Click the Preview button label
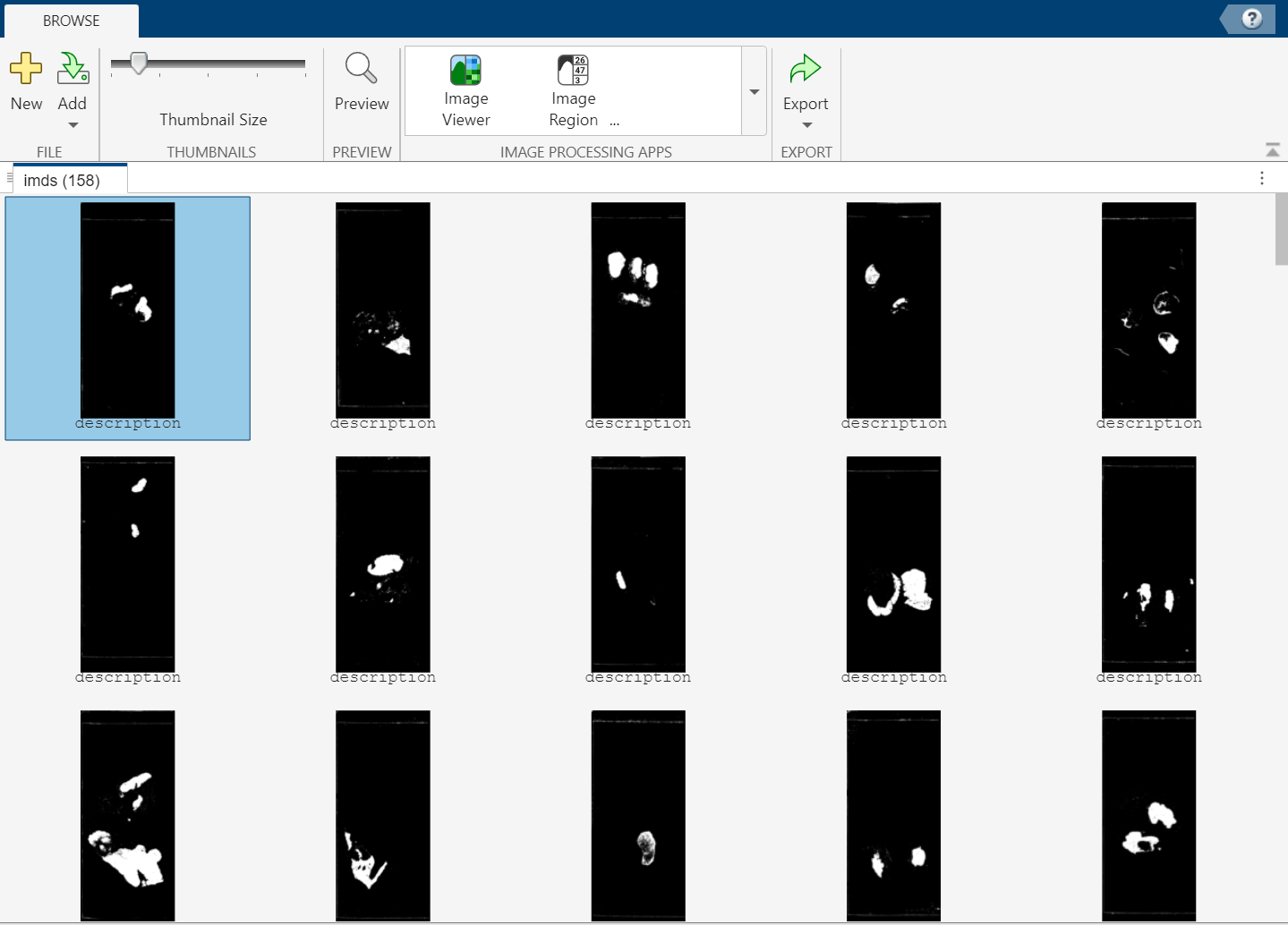Image resolution: width=1288 pixels, height=925 pixels. pyautogui.click(x=361, y=103)
